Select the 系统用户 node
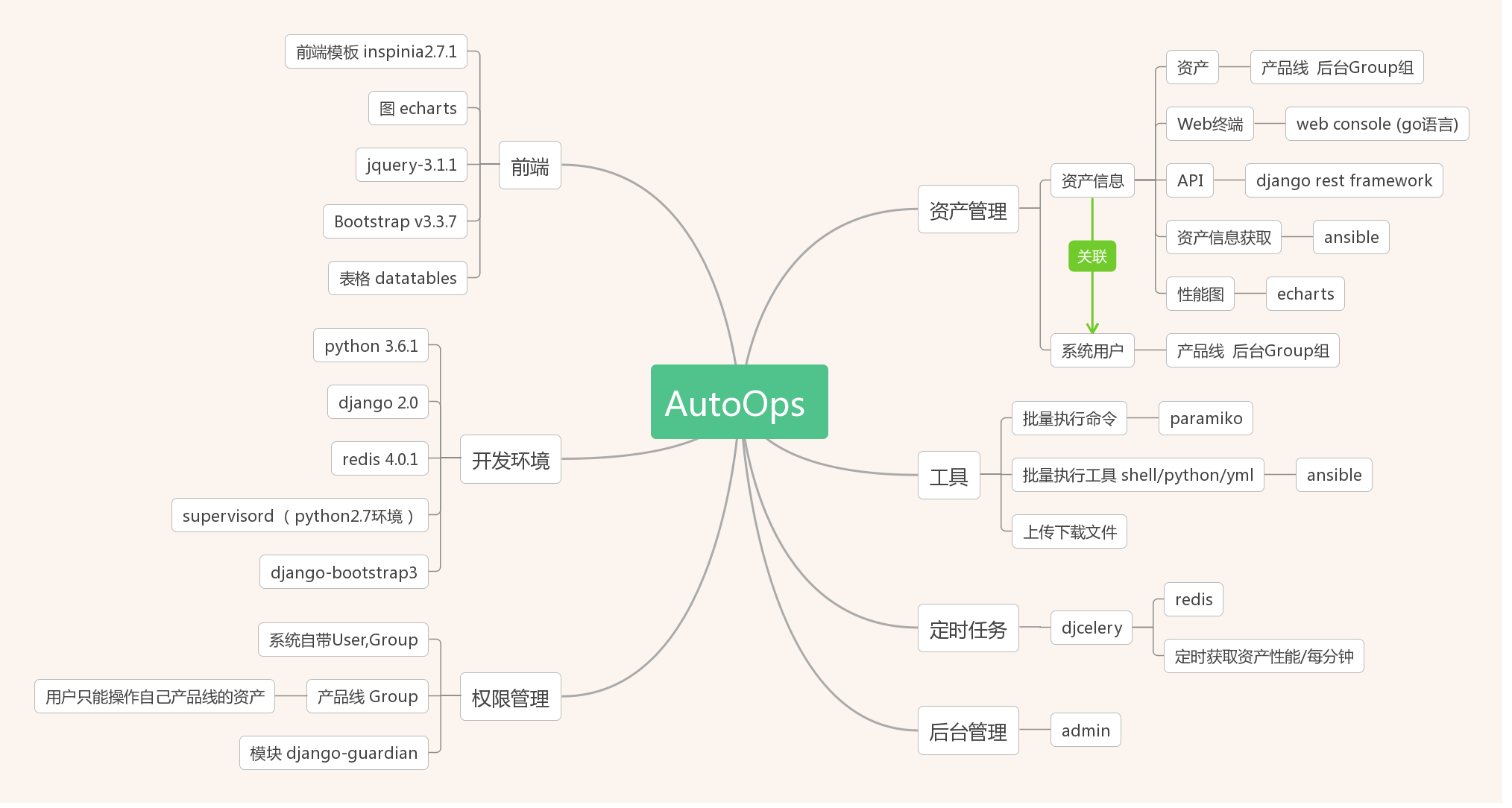The image size is (1512, 808). [x=1092, y=350]
